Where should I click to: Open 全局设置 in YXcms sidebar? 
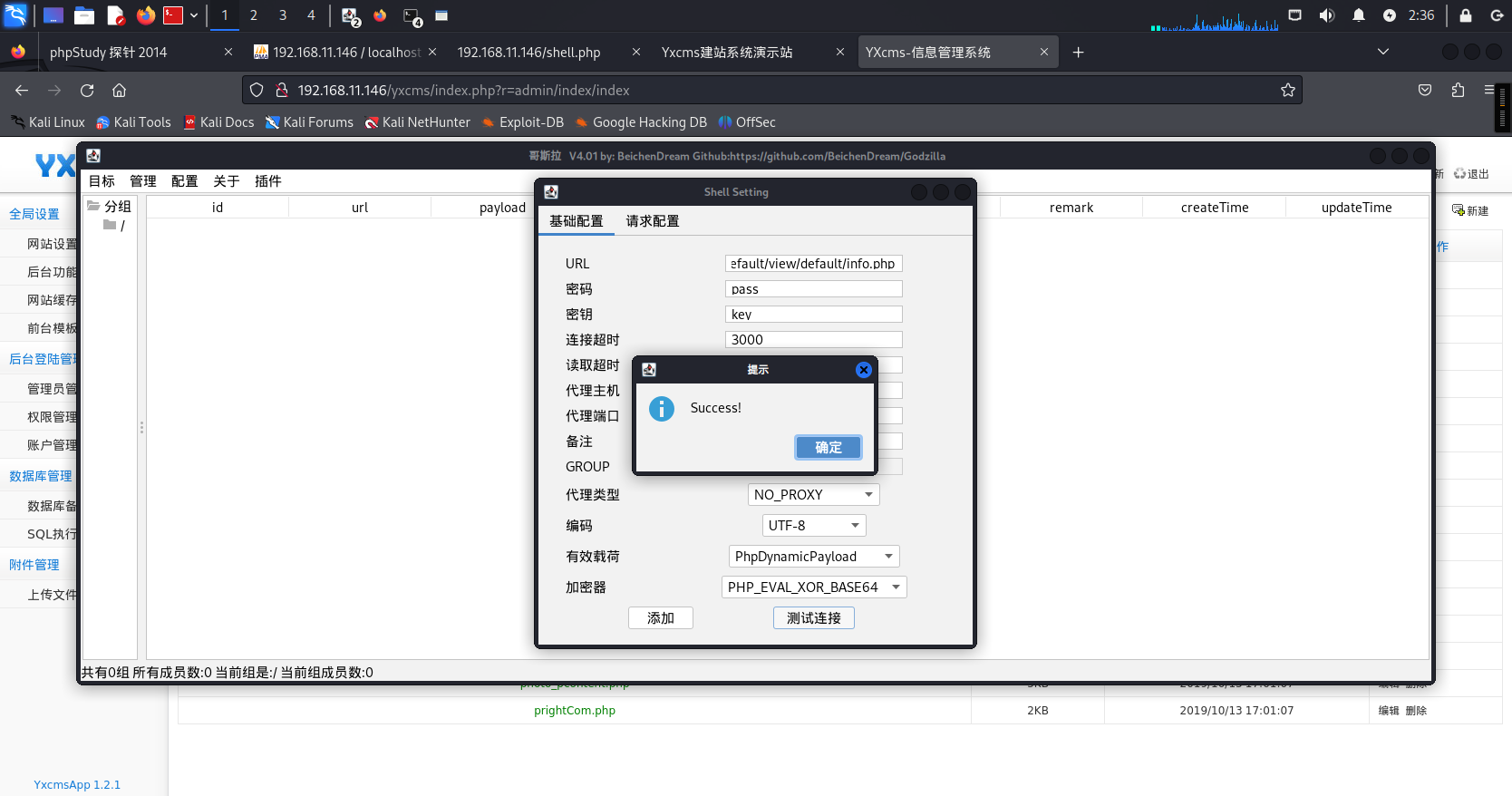click(x=34, y=214)
